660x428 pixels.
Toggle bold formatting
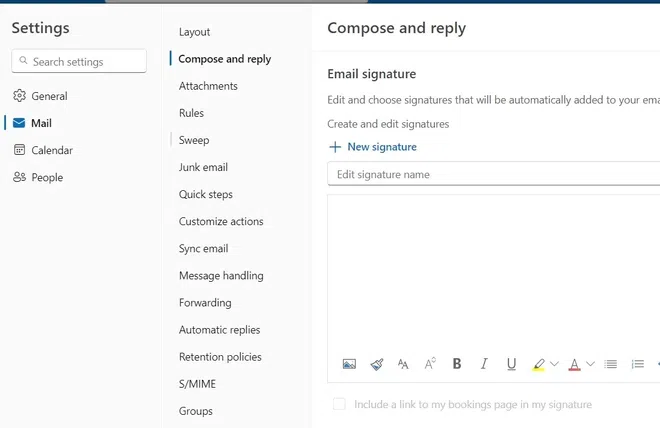click(x=457, y=364)
